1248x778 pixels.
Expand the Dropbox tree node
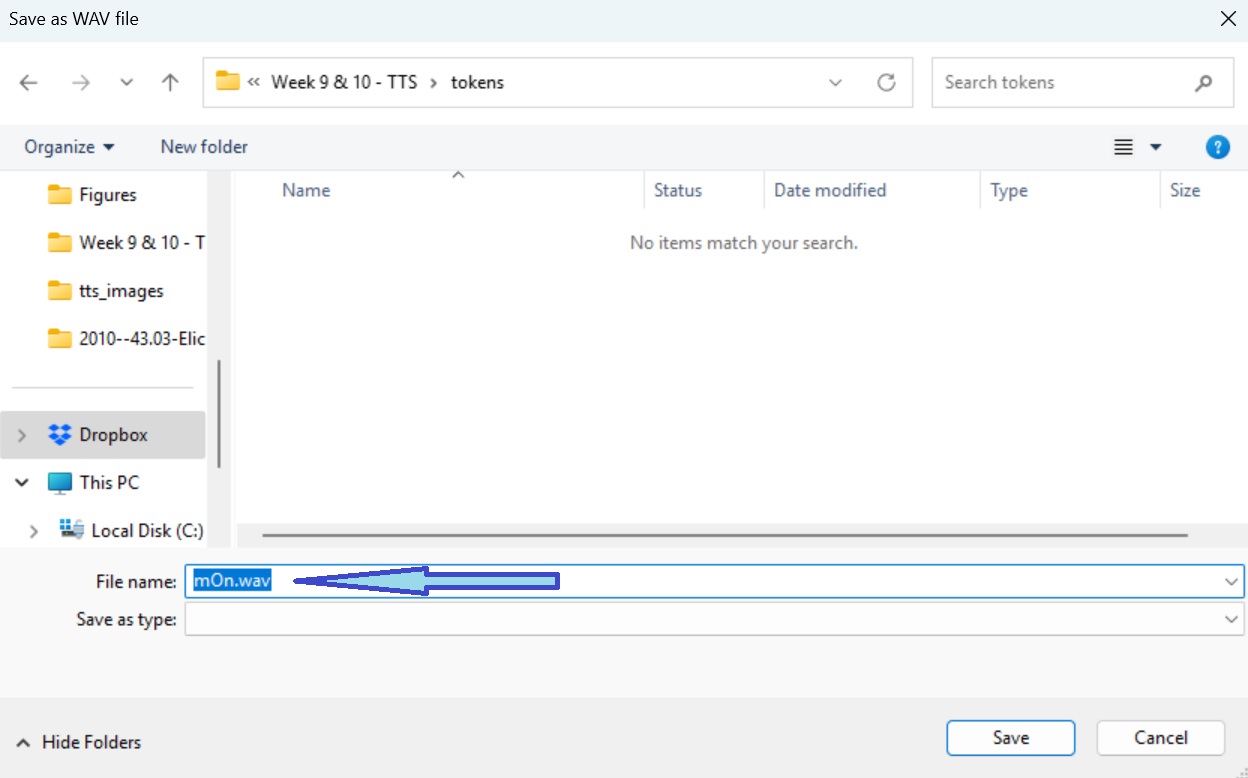click(22, 435)
